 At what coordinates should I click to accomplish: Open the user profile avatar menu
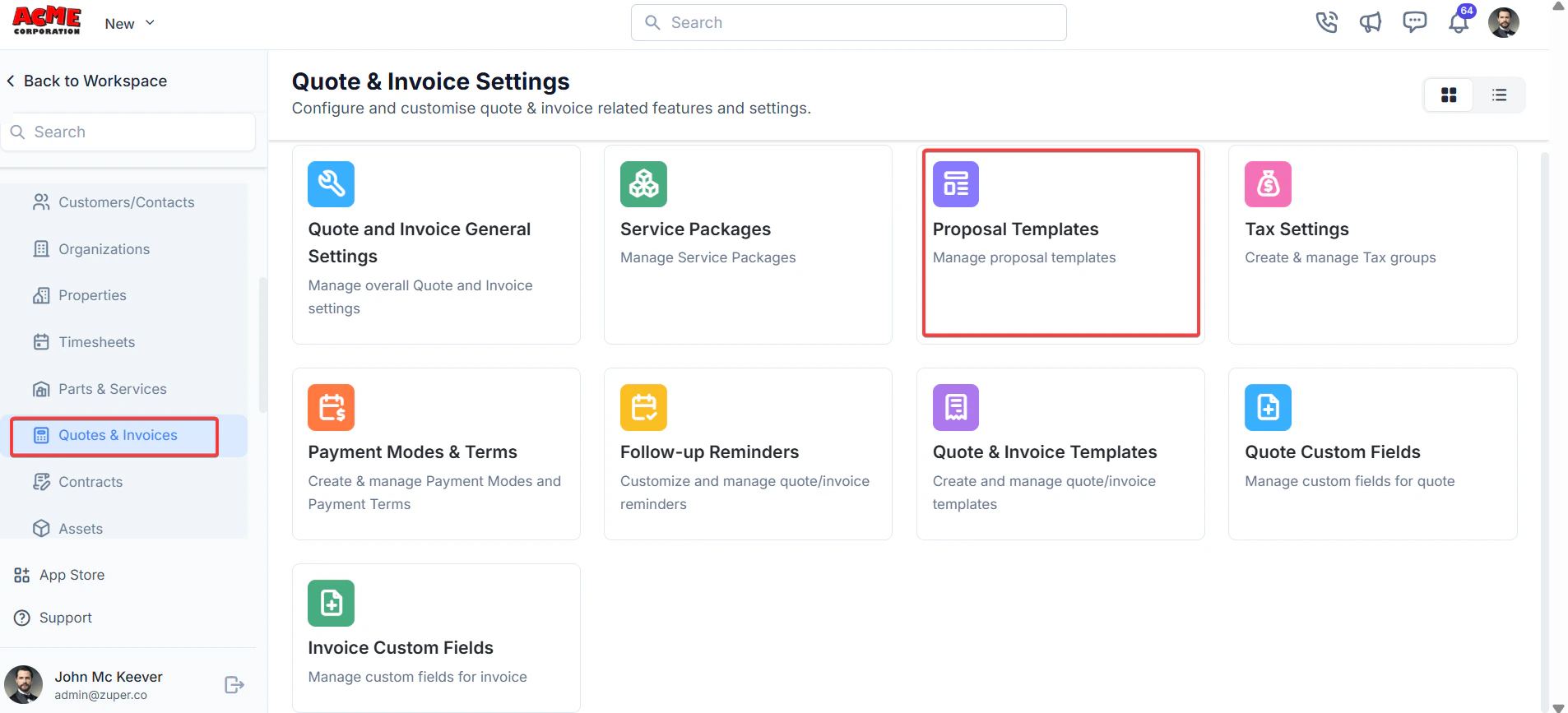coord(1504,22)
